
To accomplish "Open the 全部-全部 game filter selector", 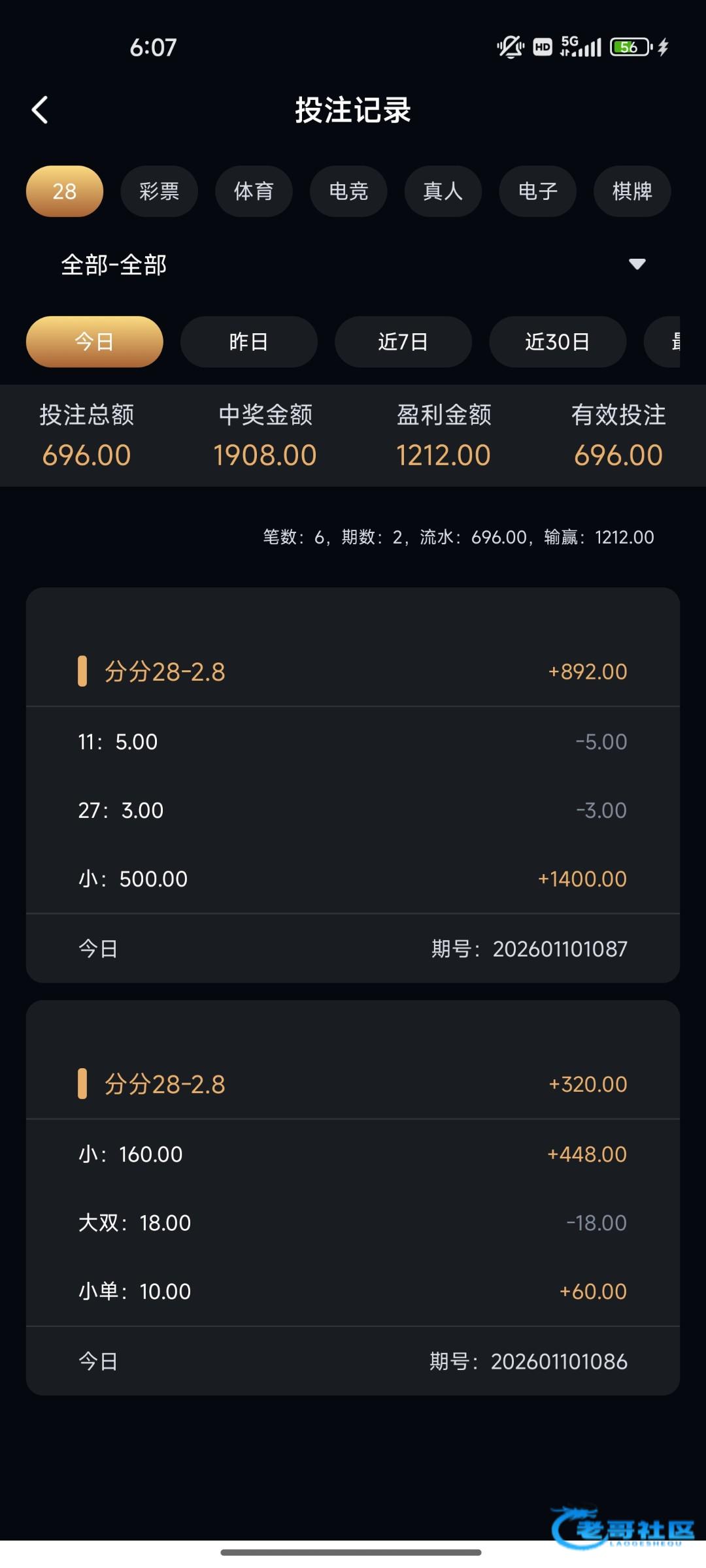I will coord(114,265).
